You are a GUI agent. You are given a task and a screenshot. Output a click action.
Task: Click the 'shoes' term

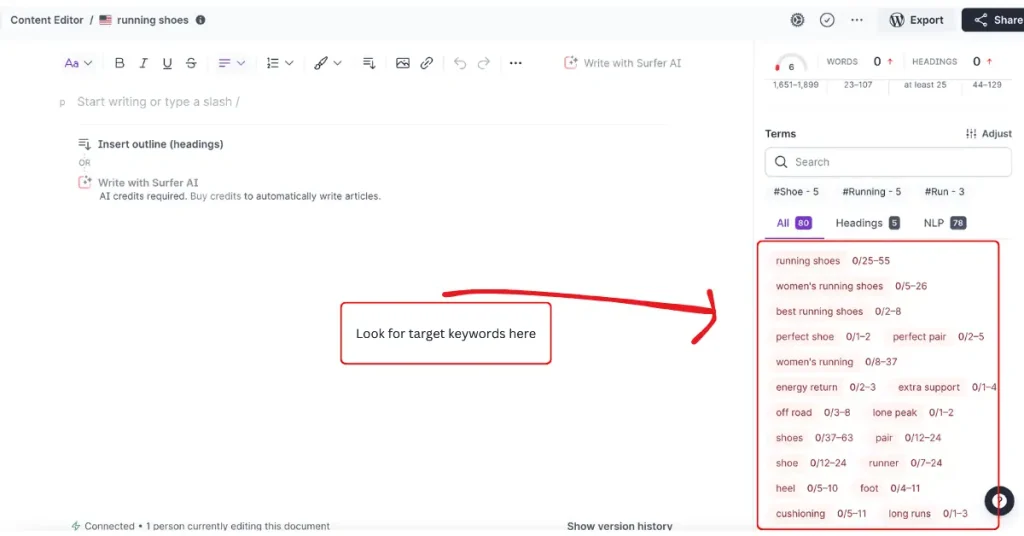[789, 438]
